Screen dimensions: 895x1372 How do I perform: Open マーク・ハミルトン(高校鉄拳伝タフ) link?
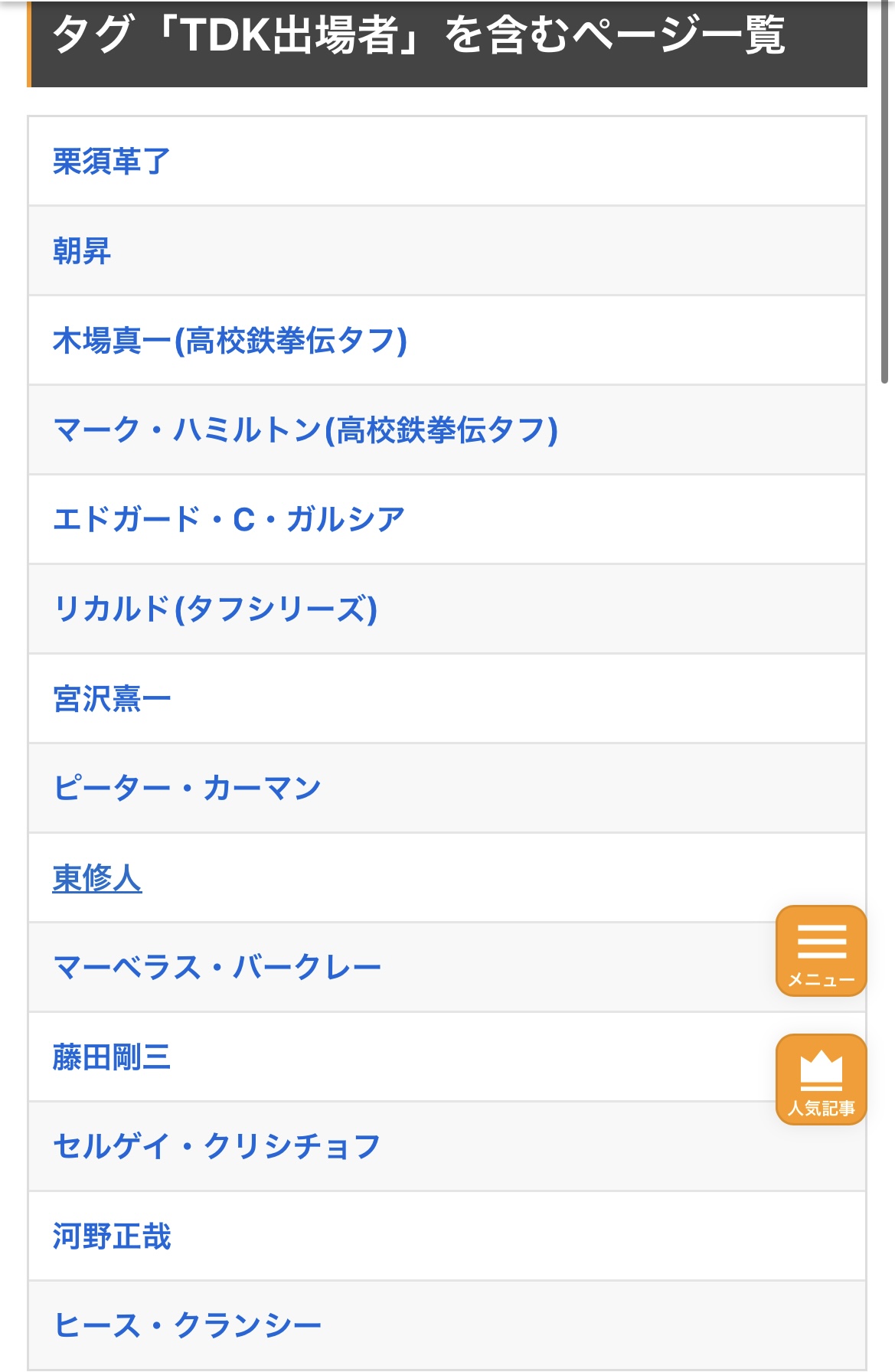(x=305, y=430)
